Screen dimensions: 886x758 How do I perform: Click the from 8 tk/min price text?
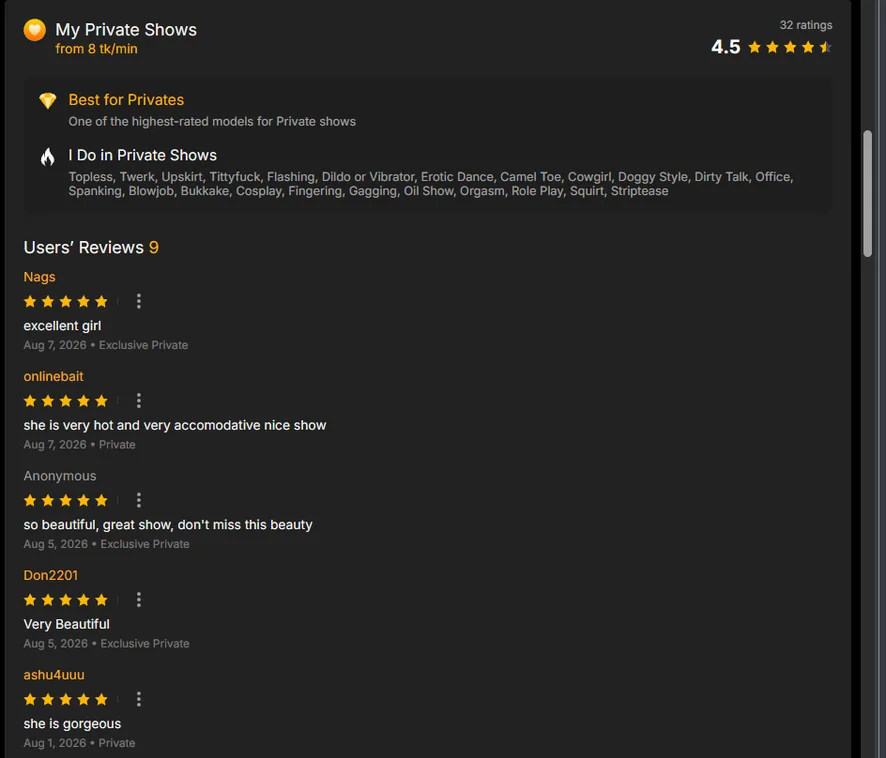point(96,49)
